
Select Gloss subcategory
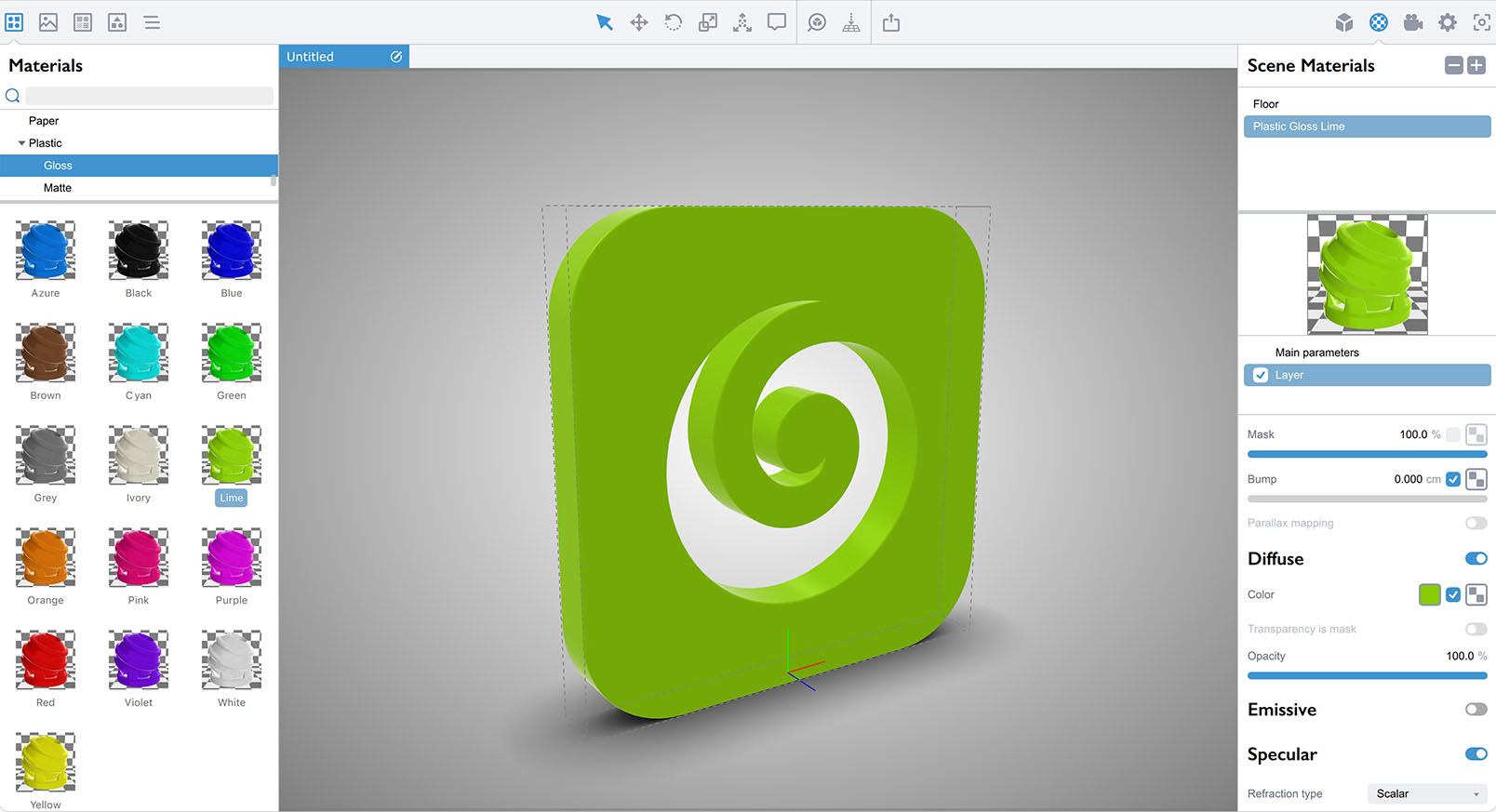point(139,166)
